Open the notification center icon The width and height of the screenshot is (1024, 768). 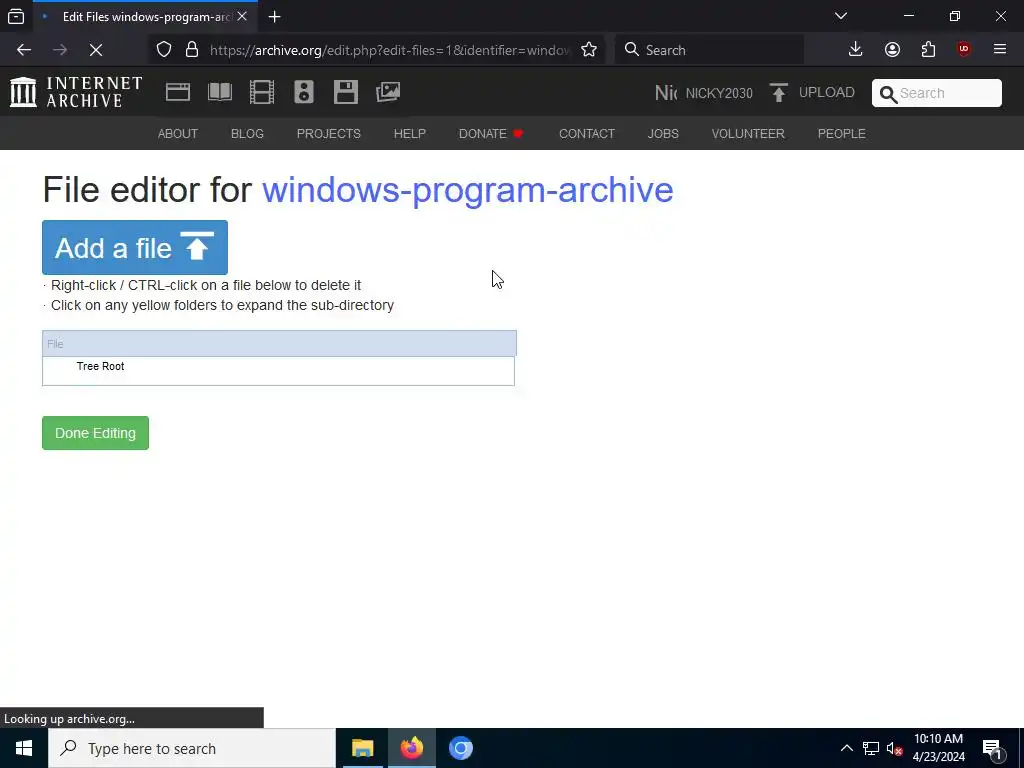(x=993, y=749)
